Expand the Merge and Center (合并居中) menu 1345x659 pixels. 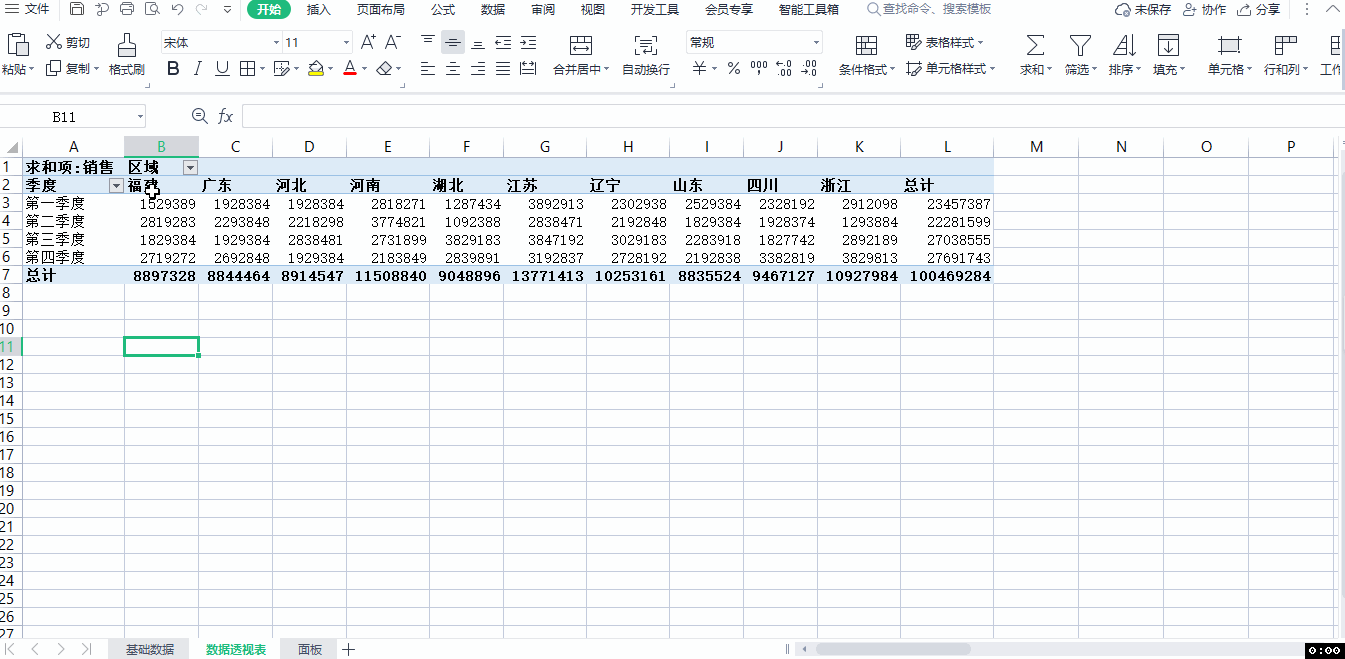pyautogui.click(x=581, y=69)
